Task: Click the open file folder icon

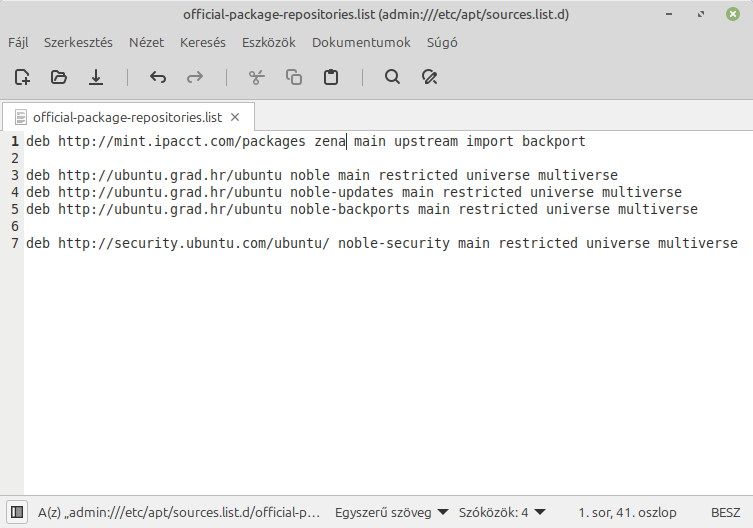Action: [59, 77]
